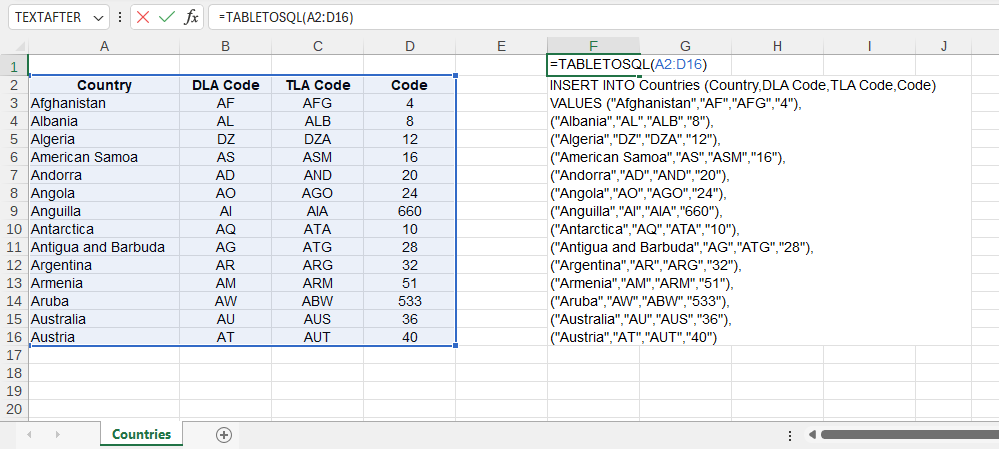999x449 pixels.
Task: Select column H header
Action: 777,46
